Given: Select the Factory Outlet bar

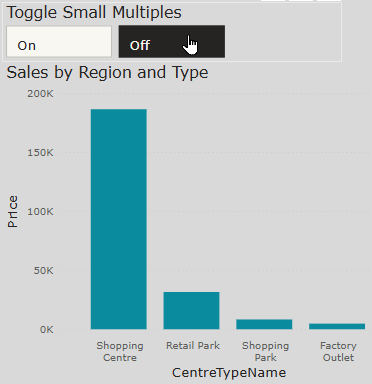Looking at the screenshot, I should [337, 326].
